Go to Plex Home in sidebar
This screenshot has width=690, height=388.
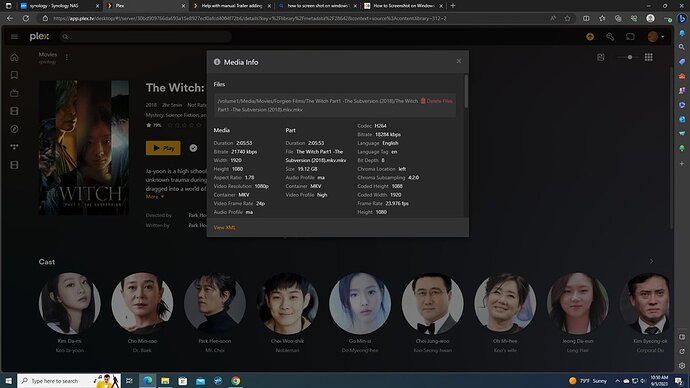pyautogui.click(x=14, y=57)
